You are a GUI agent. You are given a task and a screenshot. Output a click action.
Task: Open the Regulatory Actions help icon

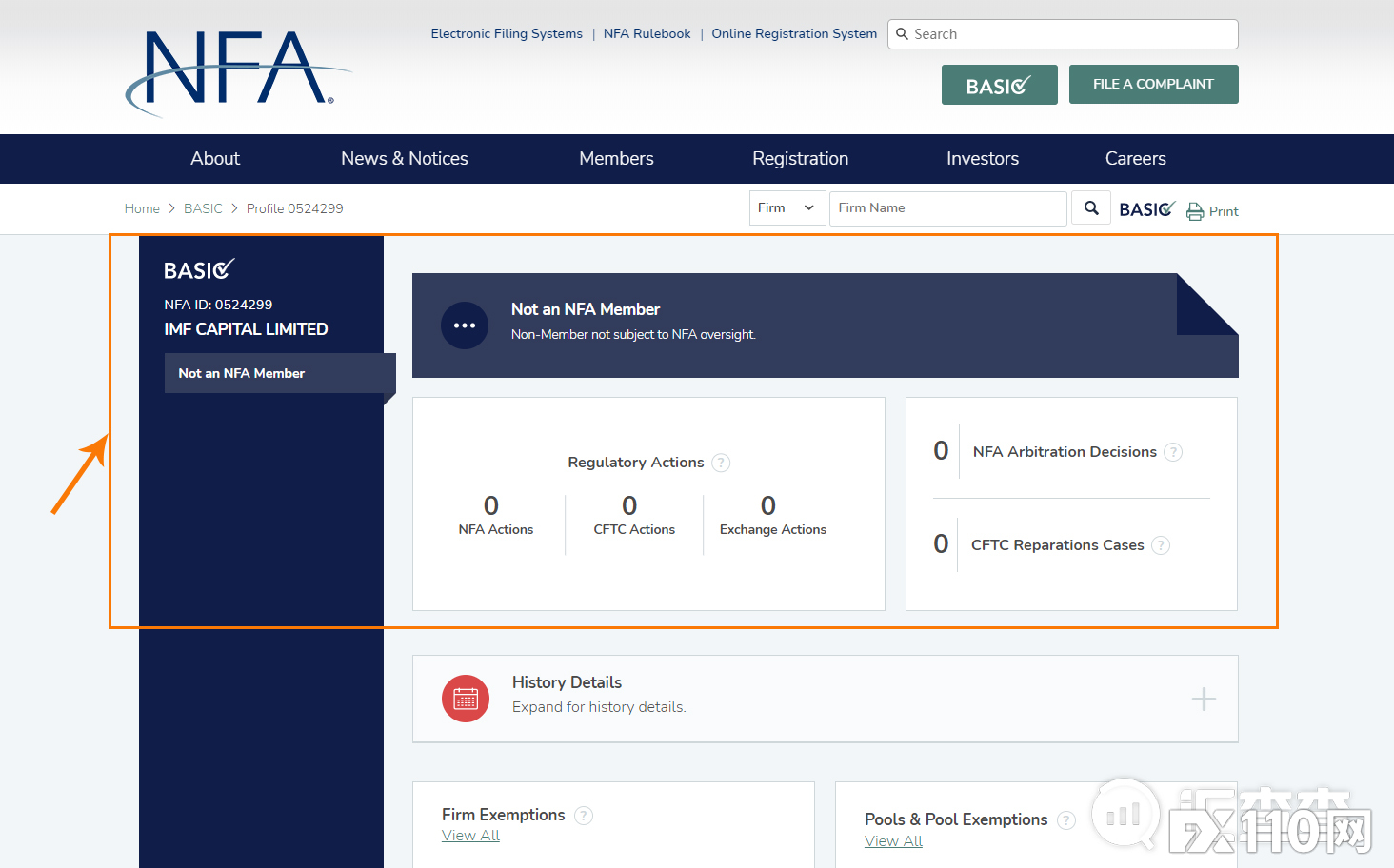(x=722, y=463)
